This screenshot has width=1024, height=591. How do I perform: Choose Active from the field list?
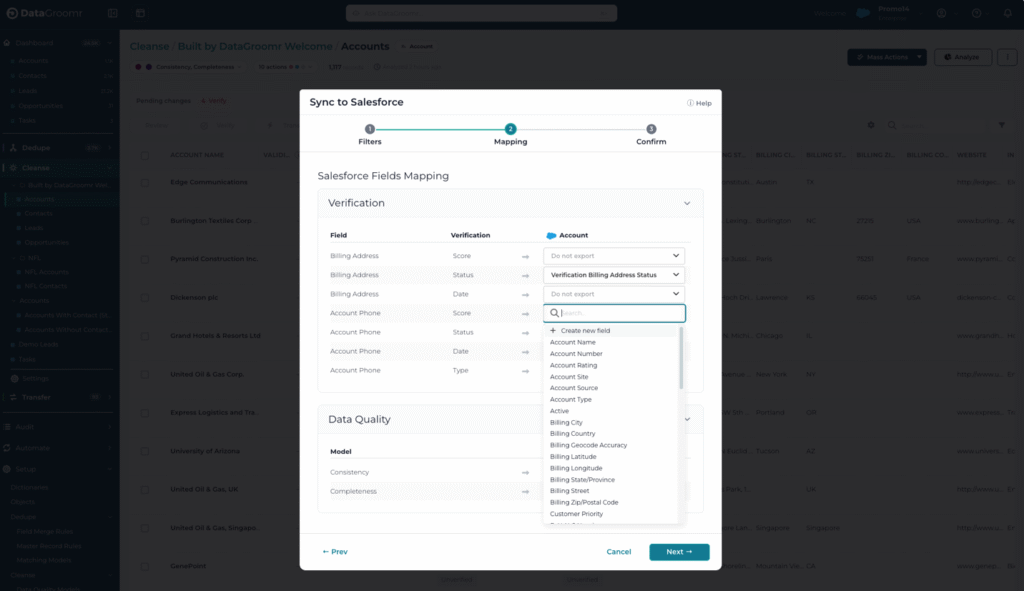click(x=559, y=411)
